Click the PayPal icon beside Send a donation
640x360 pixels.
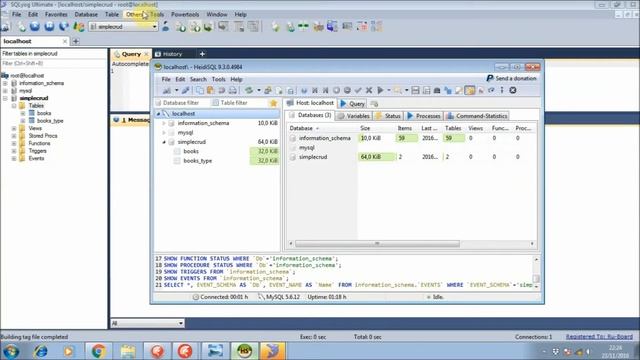coord(490,78)
